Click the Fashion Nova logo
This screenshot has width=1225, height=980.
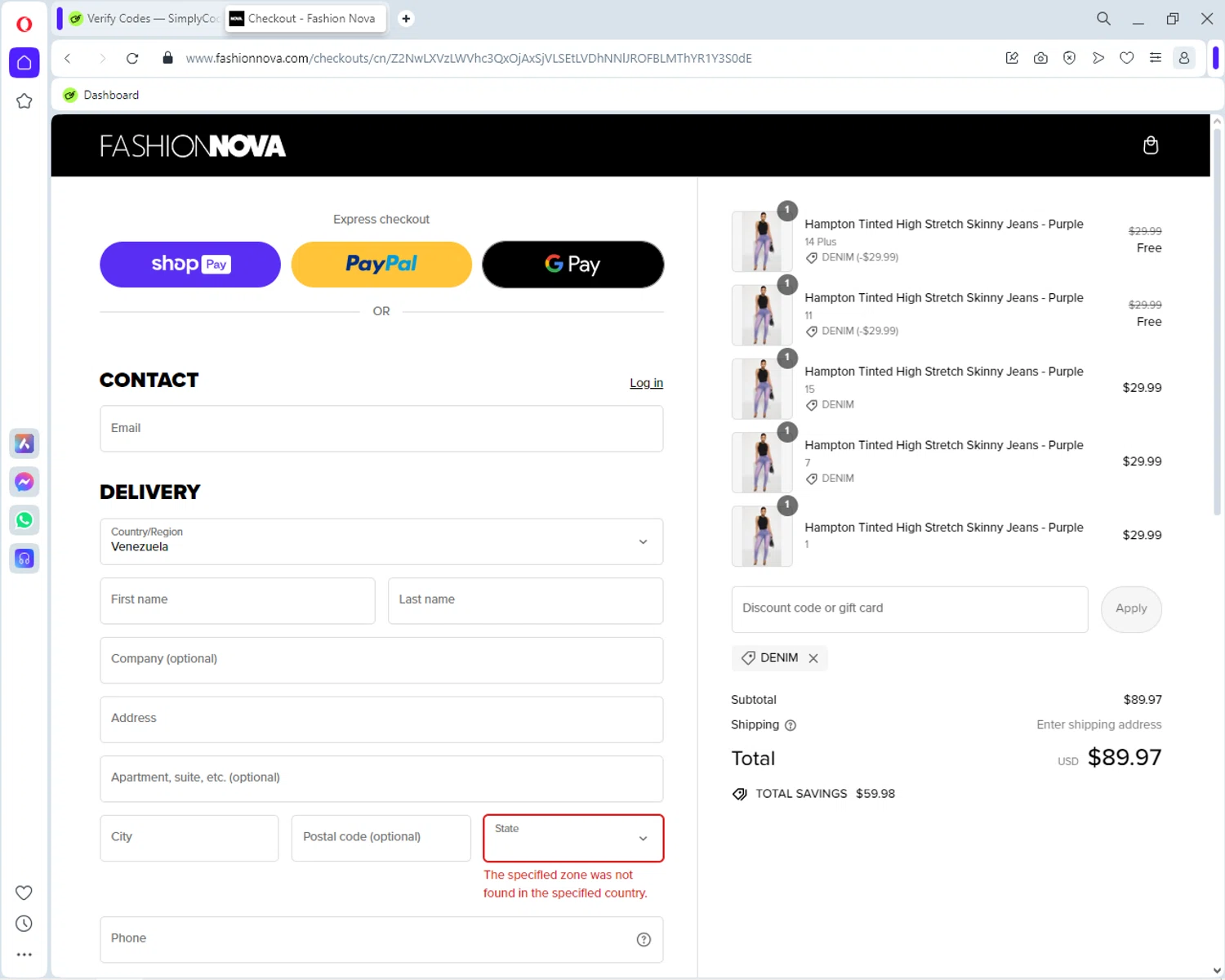[x=193, y=146]
